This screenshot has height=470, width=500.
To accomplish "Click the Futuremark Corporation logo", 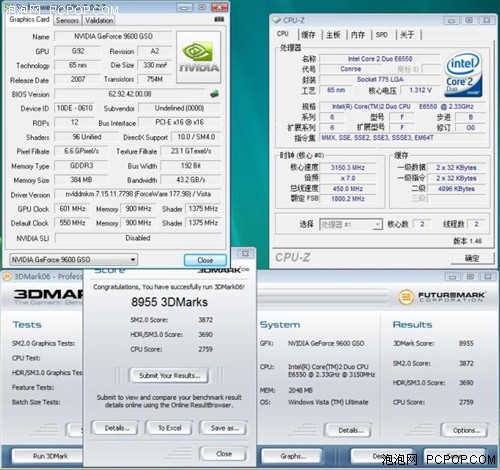I will (x=442, y=296).
